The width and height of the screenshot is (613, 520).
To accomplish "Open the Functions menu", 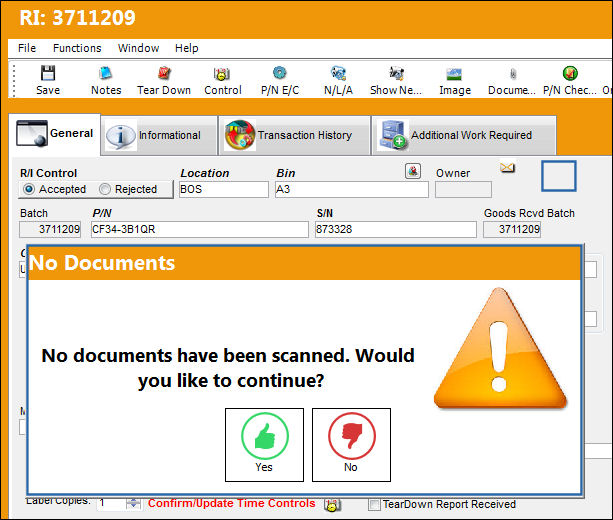I will [x=77, y=48].
